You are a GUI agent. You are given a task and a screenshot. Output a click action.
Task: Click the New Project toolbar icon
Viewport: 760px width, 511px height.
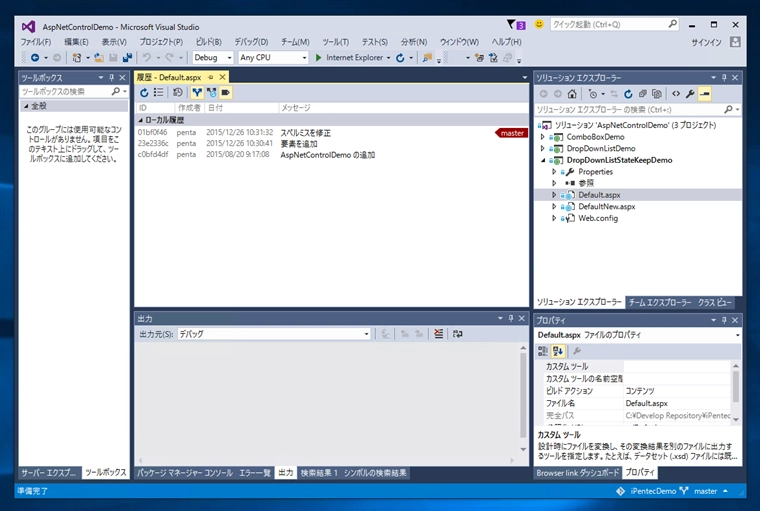[77, 58]
